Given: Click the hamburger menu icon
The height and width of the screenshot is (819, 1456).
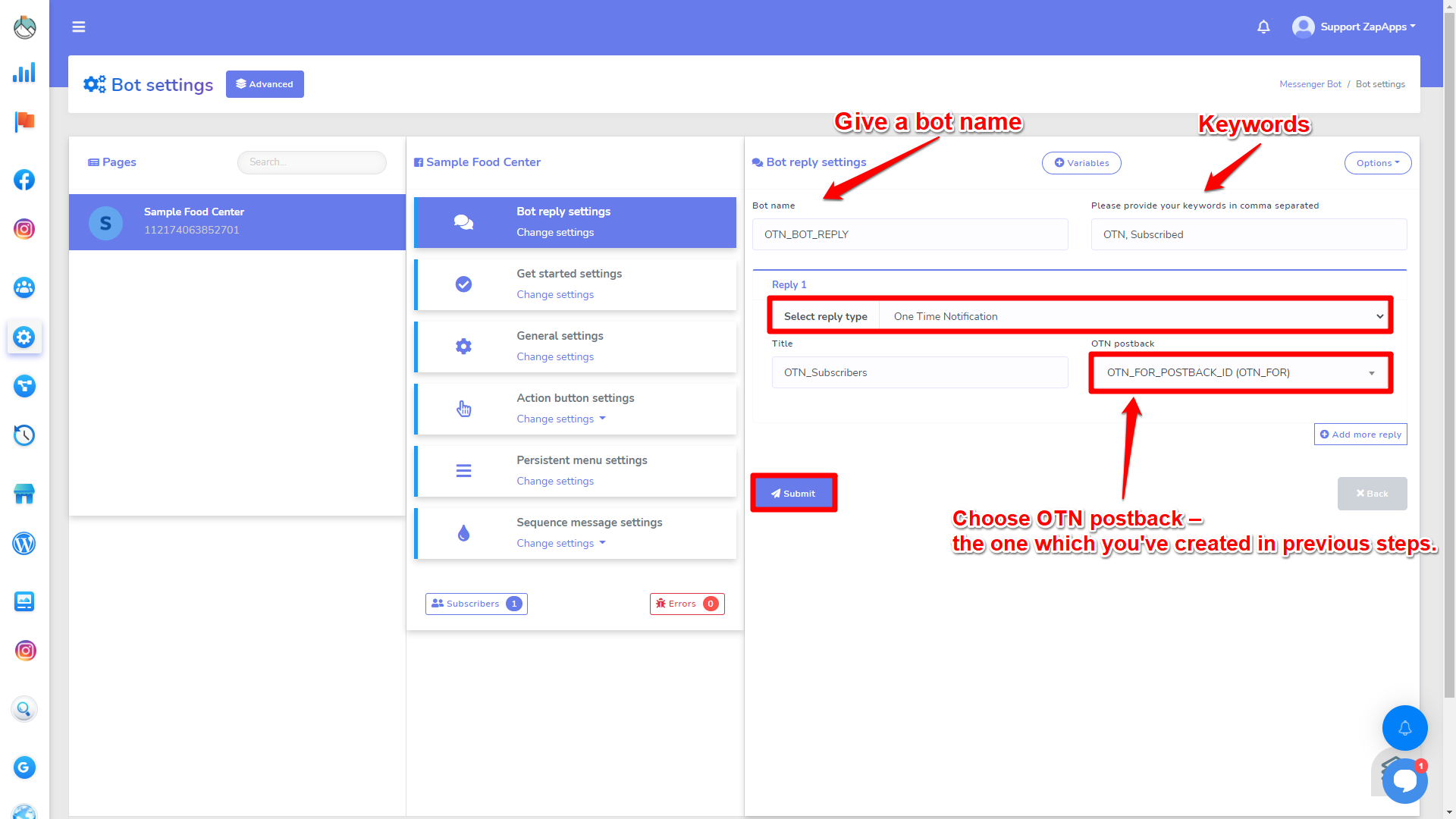Looking at the screenshot, I should [79, 27].
